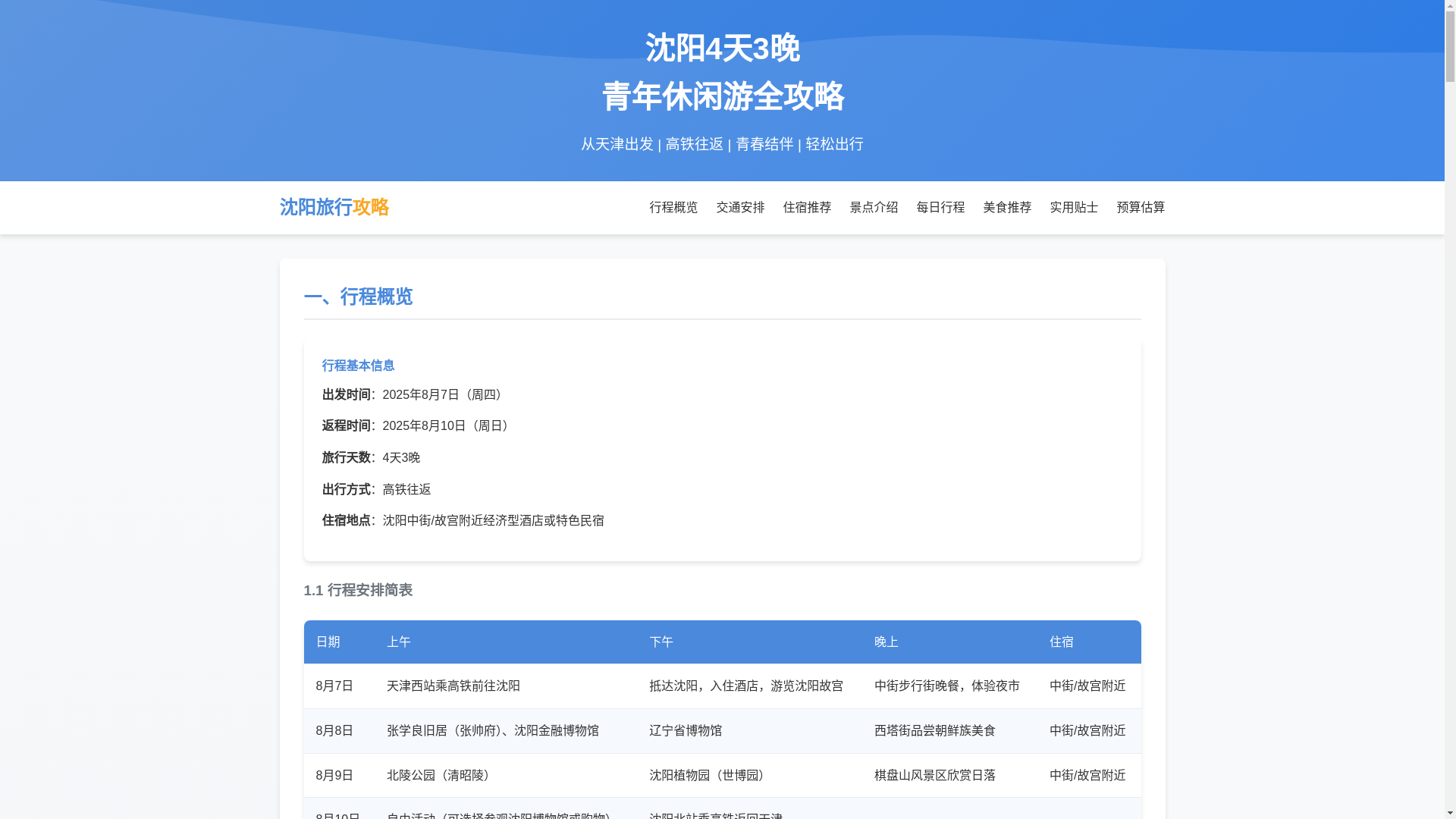Screen dimensions: 1456x819
Task: Open the 实用贴士 navigation link
Action: [x=1074, y=207]
